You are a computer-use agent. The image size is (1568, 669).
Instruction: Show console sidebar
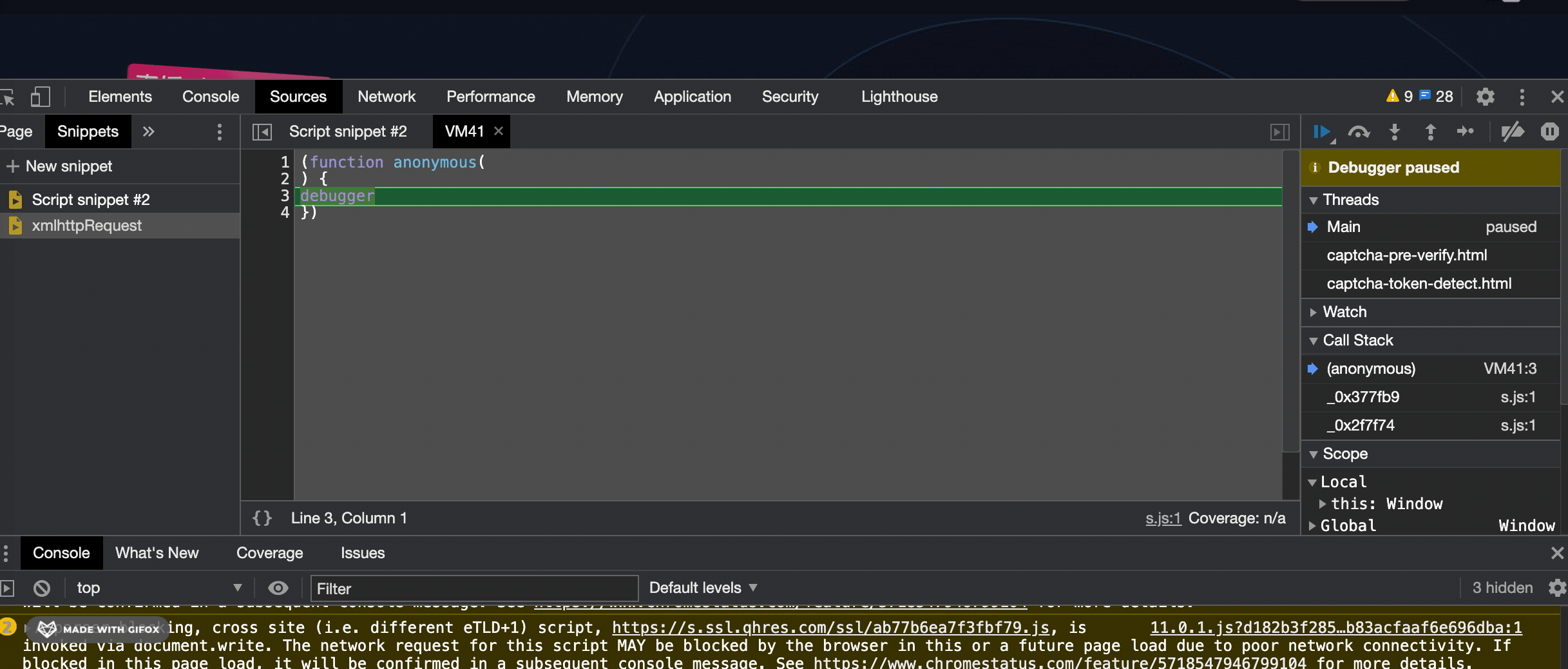[7, 588]
